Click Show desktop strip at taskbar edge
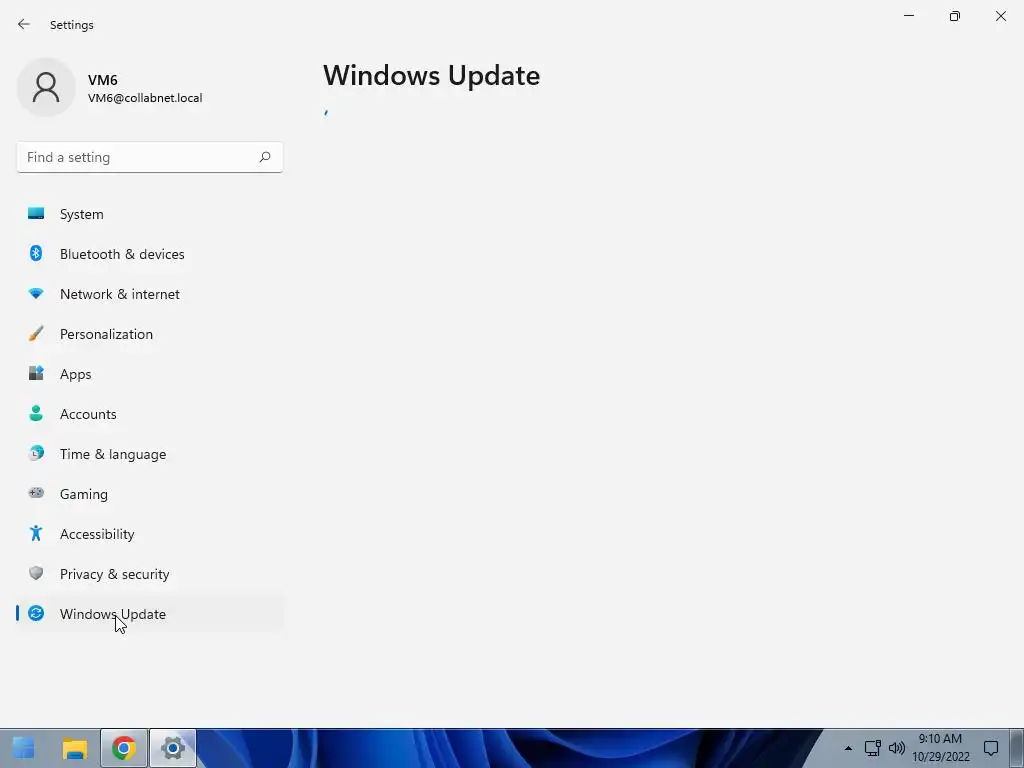Image resolution: width=1024 pixels, height=768 pixels. tap(1017, 748)
